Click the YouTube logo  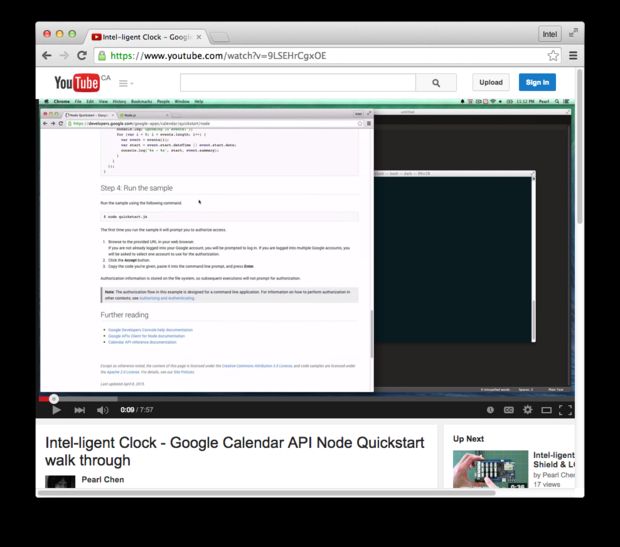pyautogui.click(x=76, y=83)
